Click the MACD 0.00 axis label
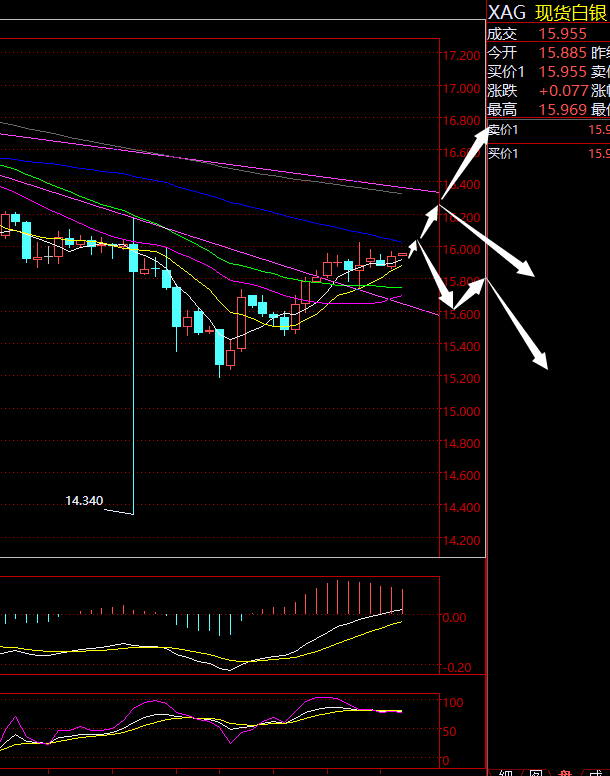This screenshot has width=610, height=776. click(454, 618)
